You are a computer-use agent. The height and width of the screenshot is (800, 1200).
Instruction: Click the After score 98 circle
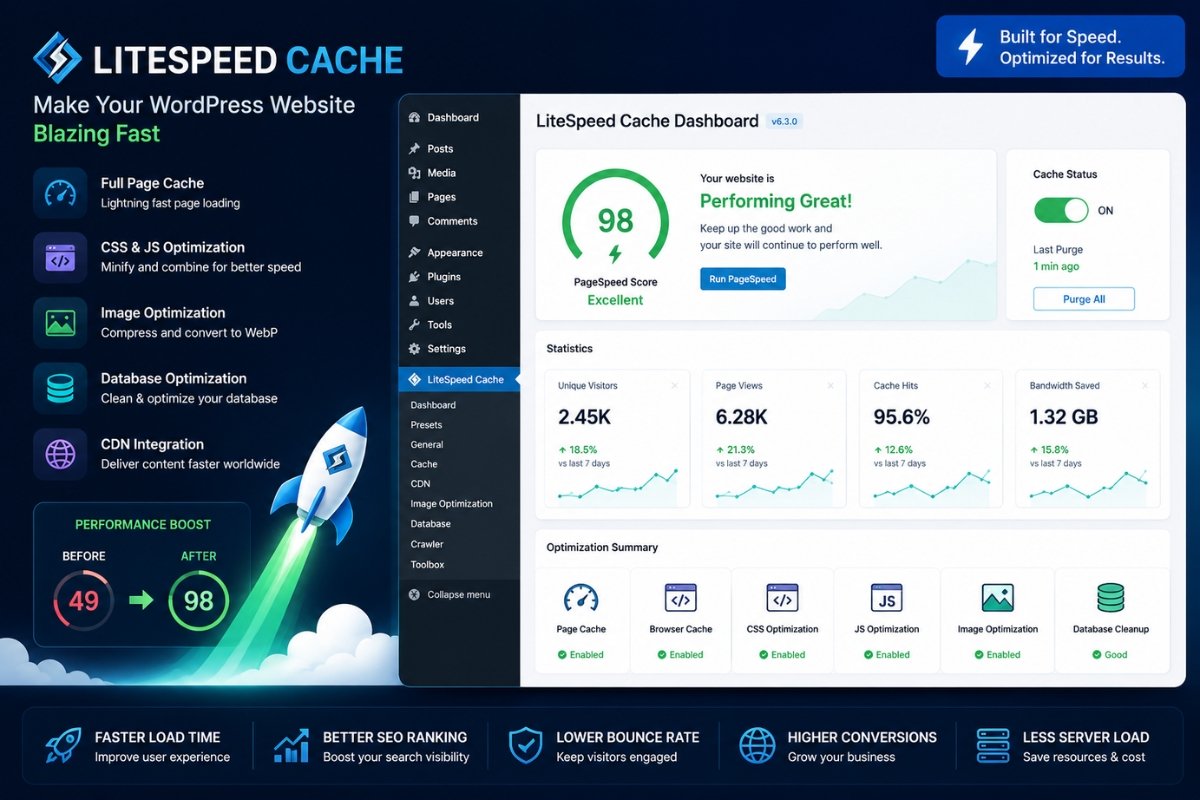(199, 600)
